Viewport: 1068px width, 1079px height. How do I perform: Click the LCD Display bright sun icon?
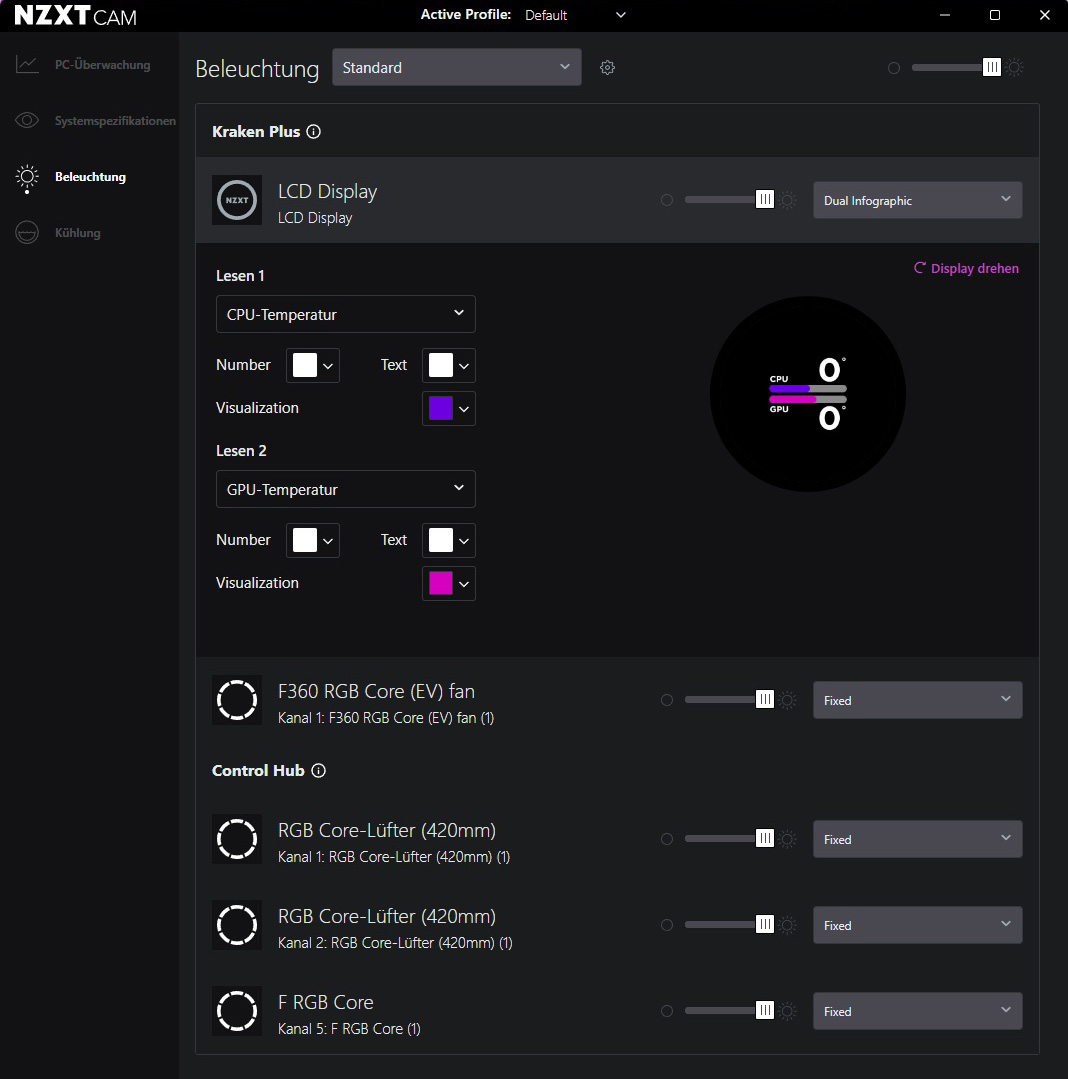pyautogui.click(x=788, y=200)
